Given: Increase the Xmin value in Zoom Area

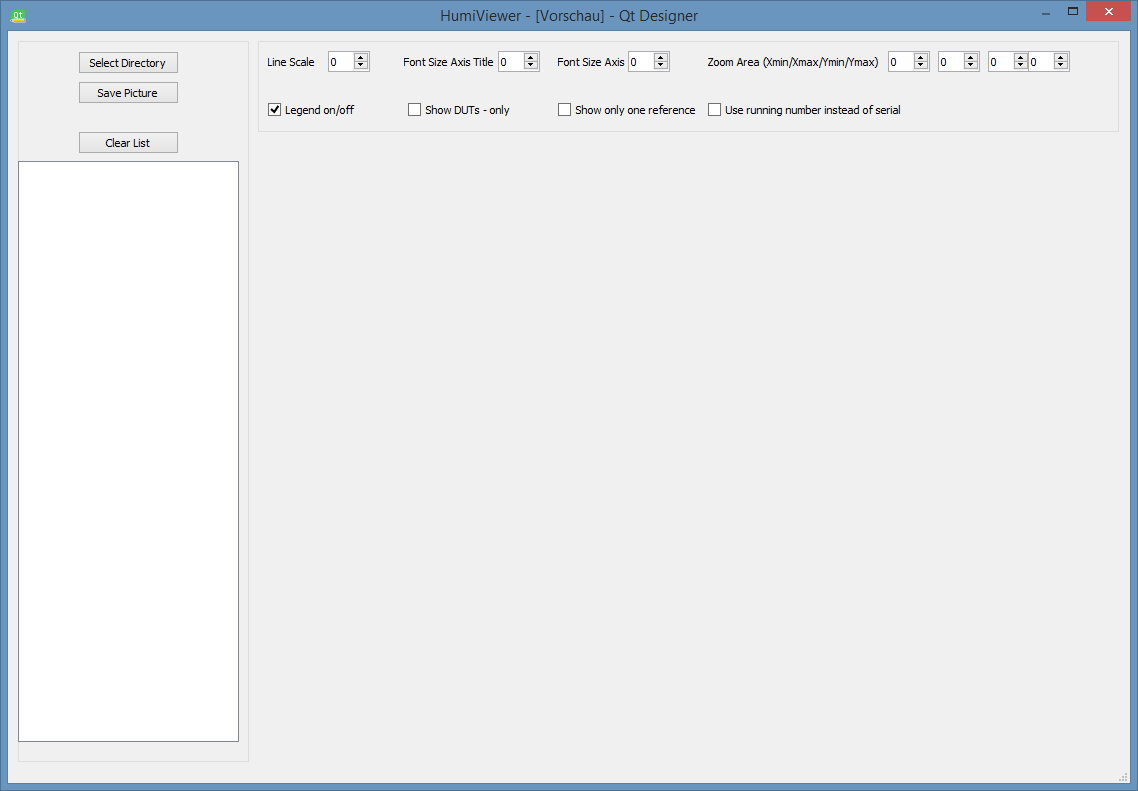Looking at the screenshot, I should tap(921, 57).
